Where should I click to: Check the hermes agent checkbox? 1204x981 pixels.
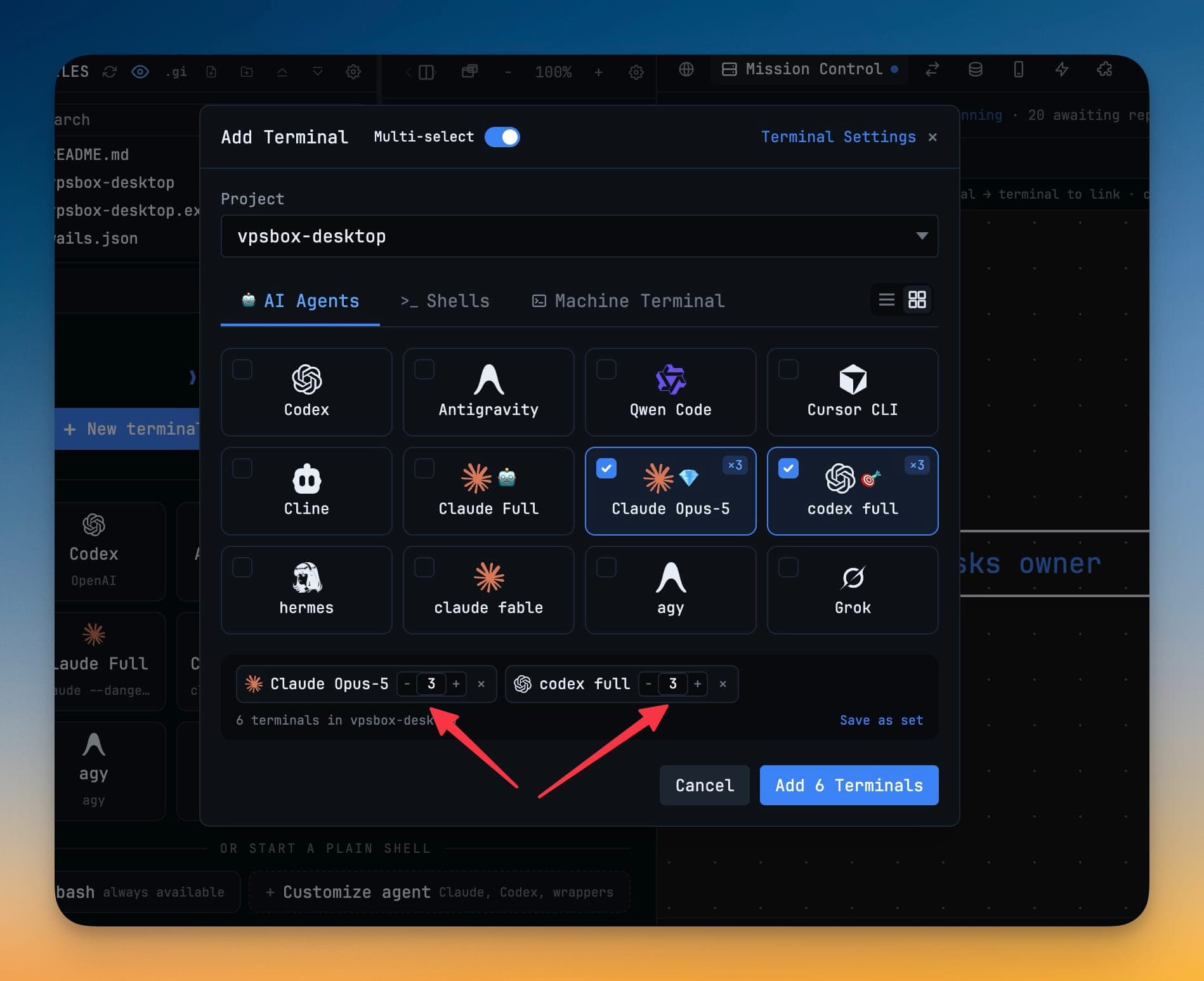pyautogui.click(x=242, y=567)
